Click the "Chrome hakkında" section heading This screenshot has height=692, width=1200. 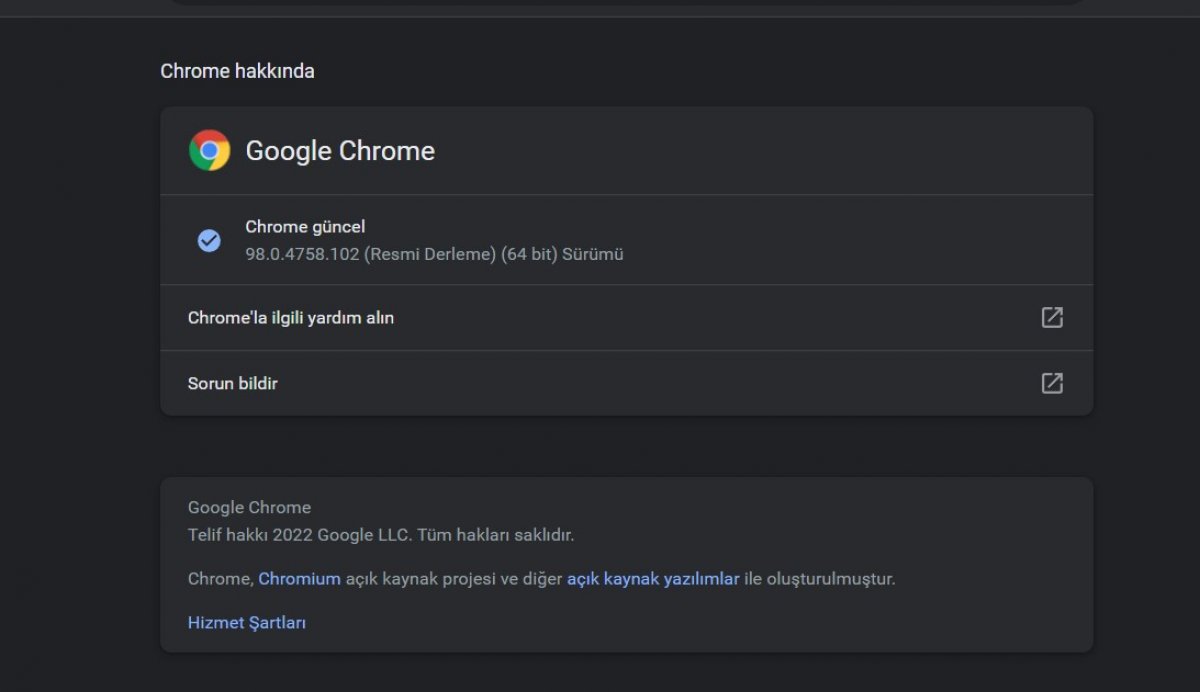pyautogui.click(x=237, y=71)
